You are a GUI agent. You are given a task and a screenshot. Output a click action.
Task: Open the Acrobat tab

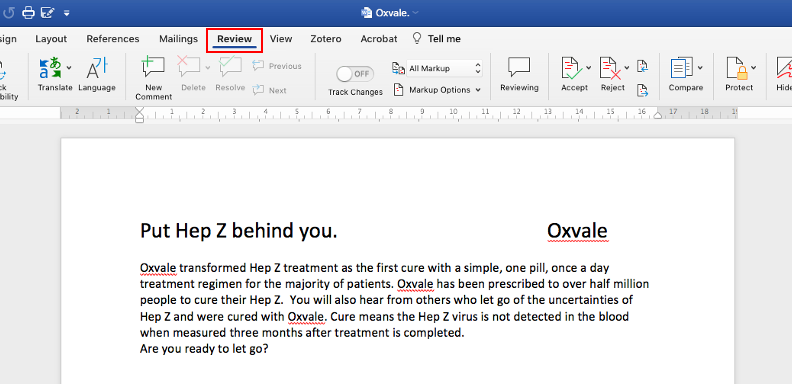pos(379,39)
